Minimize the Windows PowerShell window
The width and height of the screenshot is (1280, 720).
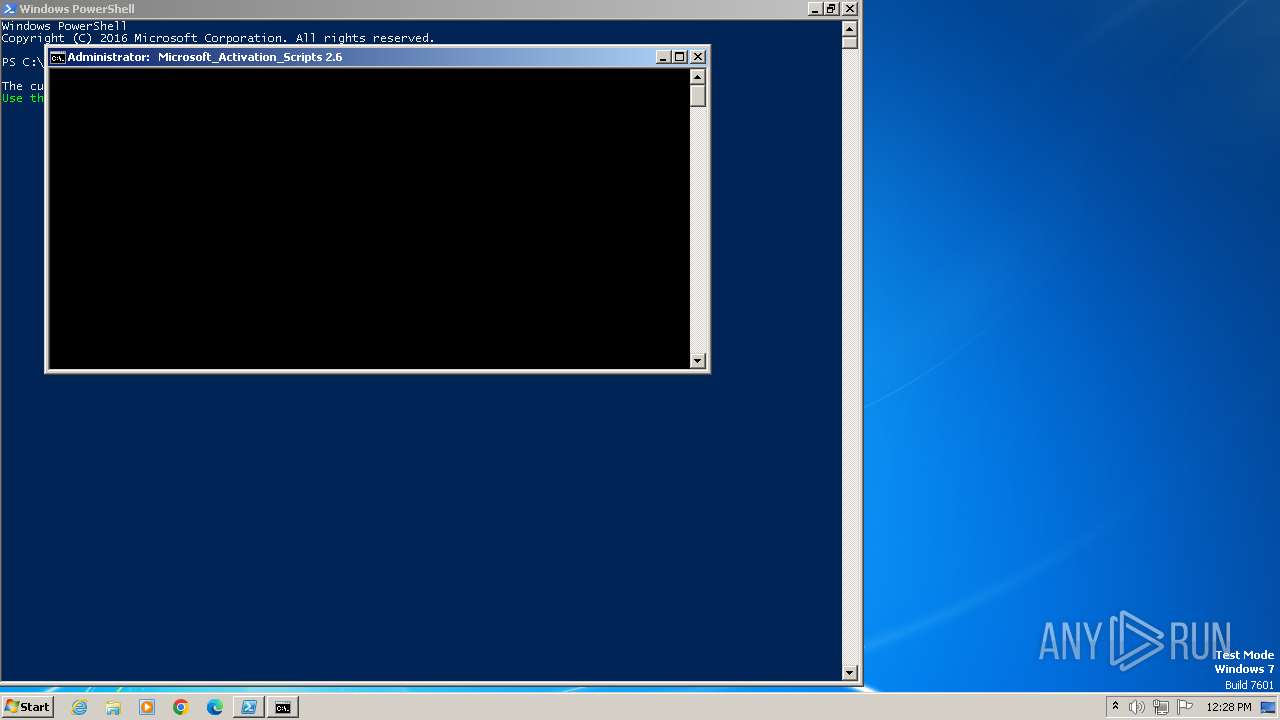point(814,9)
